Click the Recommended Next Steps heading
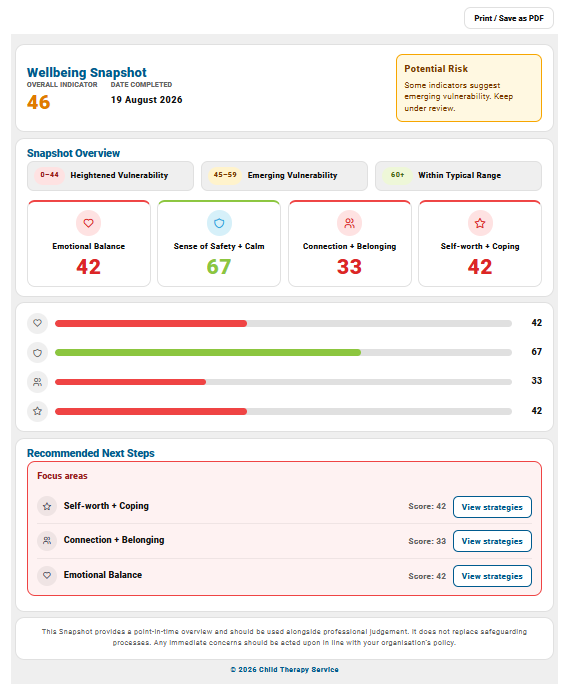Image resolution: width=578 pixels, height=689 pixels. click(x=91, y=453)
